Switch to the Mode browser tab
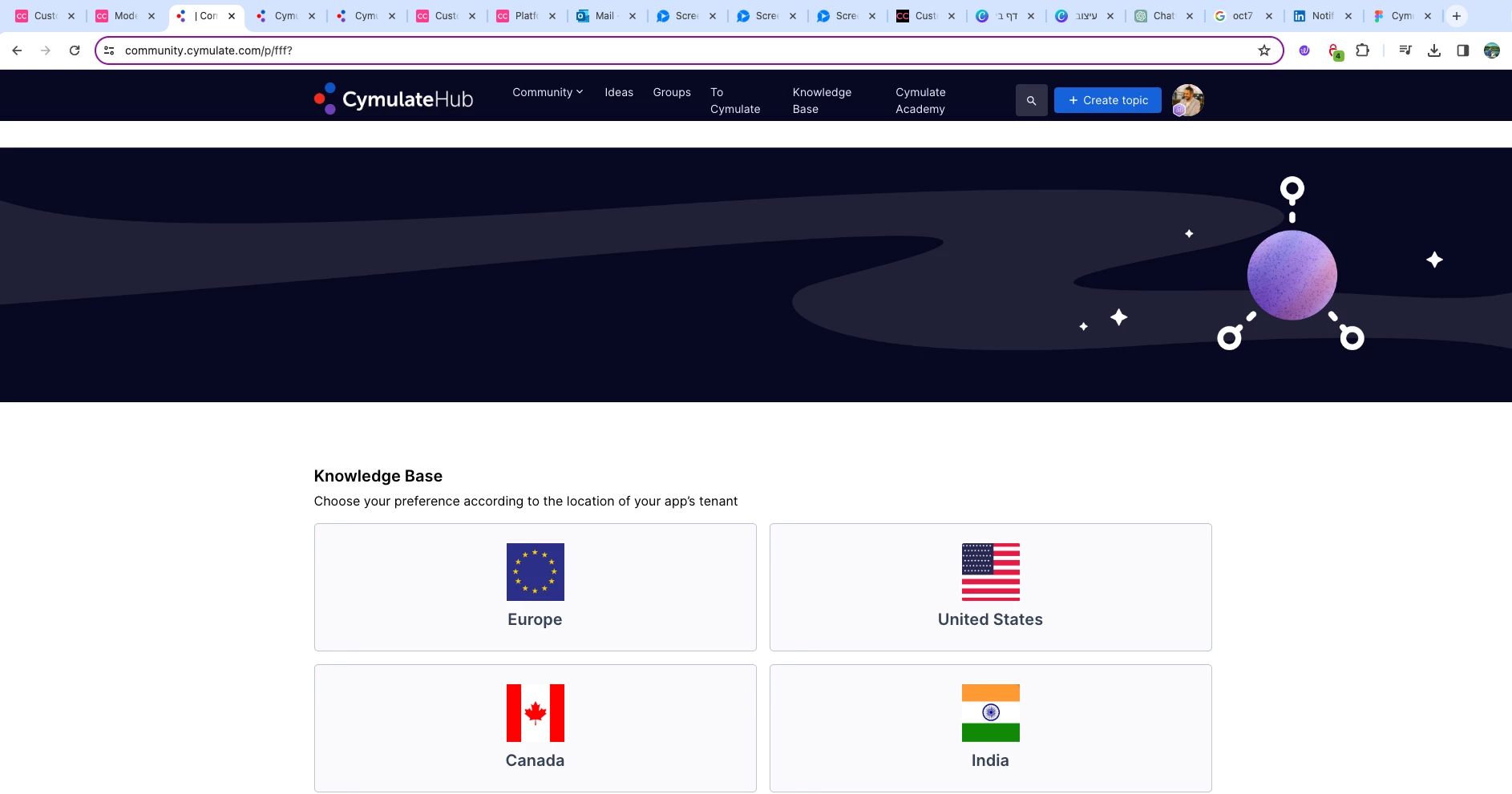Viewport: 1512px width, 794px height. click(x=125, y=16)
